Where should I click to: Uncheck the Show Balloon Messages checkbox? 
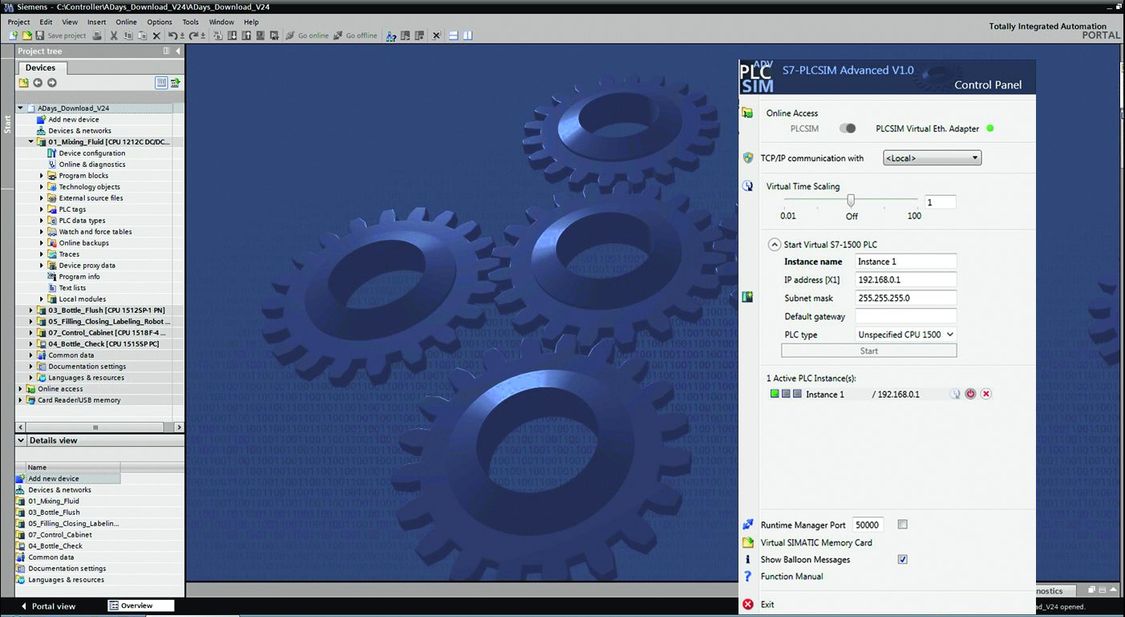pyautogui.click(x=903, y=559)
